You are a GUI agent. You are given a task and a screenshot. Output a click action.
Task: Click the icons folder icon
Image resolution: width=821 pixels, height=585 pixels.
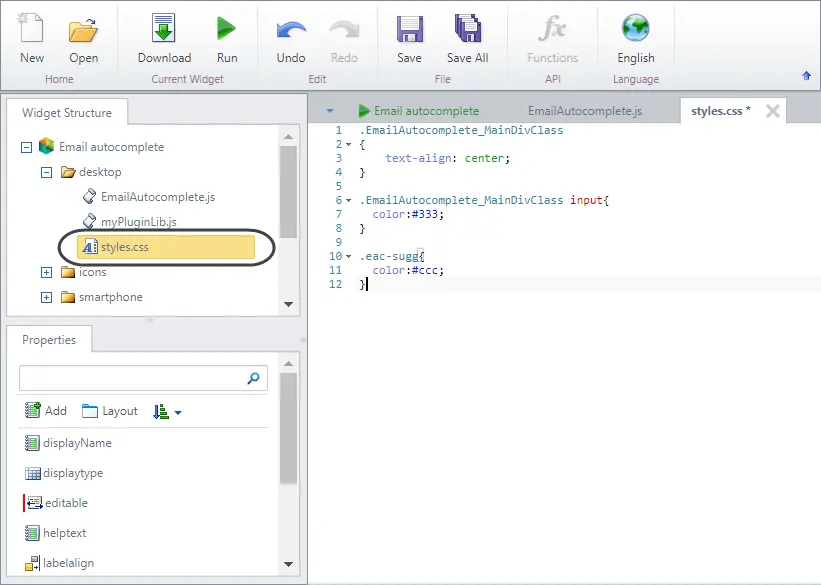point(68,272)
